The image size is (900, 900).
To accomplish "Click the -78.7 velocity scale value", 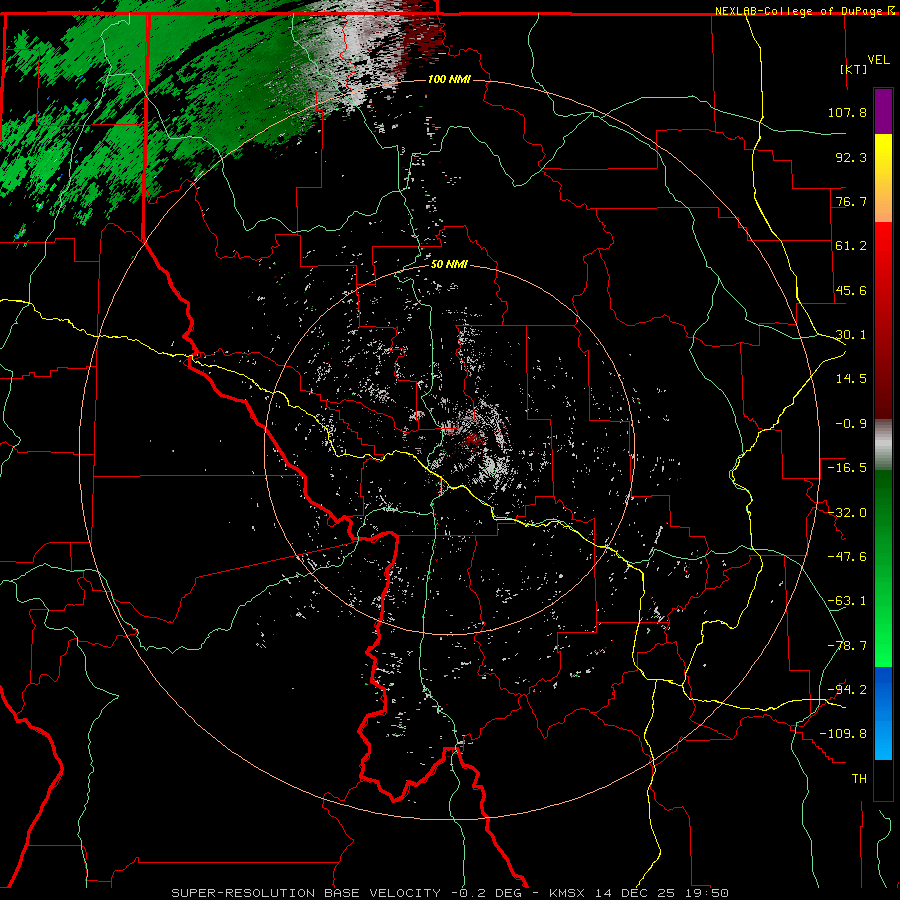I will click(x=847, y=646).
